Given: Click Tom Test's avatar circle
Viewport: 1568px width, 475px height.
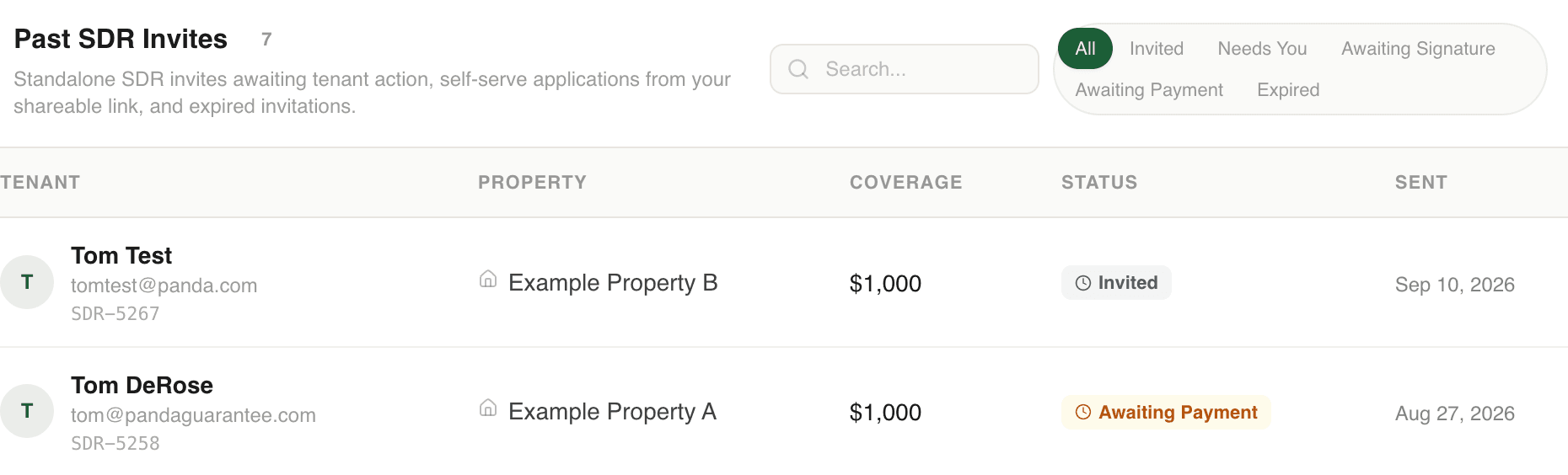Looking at the screenshot, I should point(27,282).
